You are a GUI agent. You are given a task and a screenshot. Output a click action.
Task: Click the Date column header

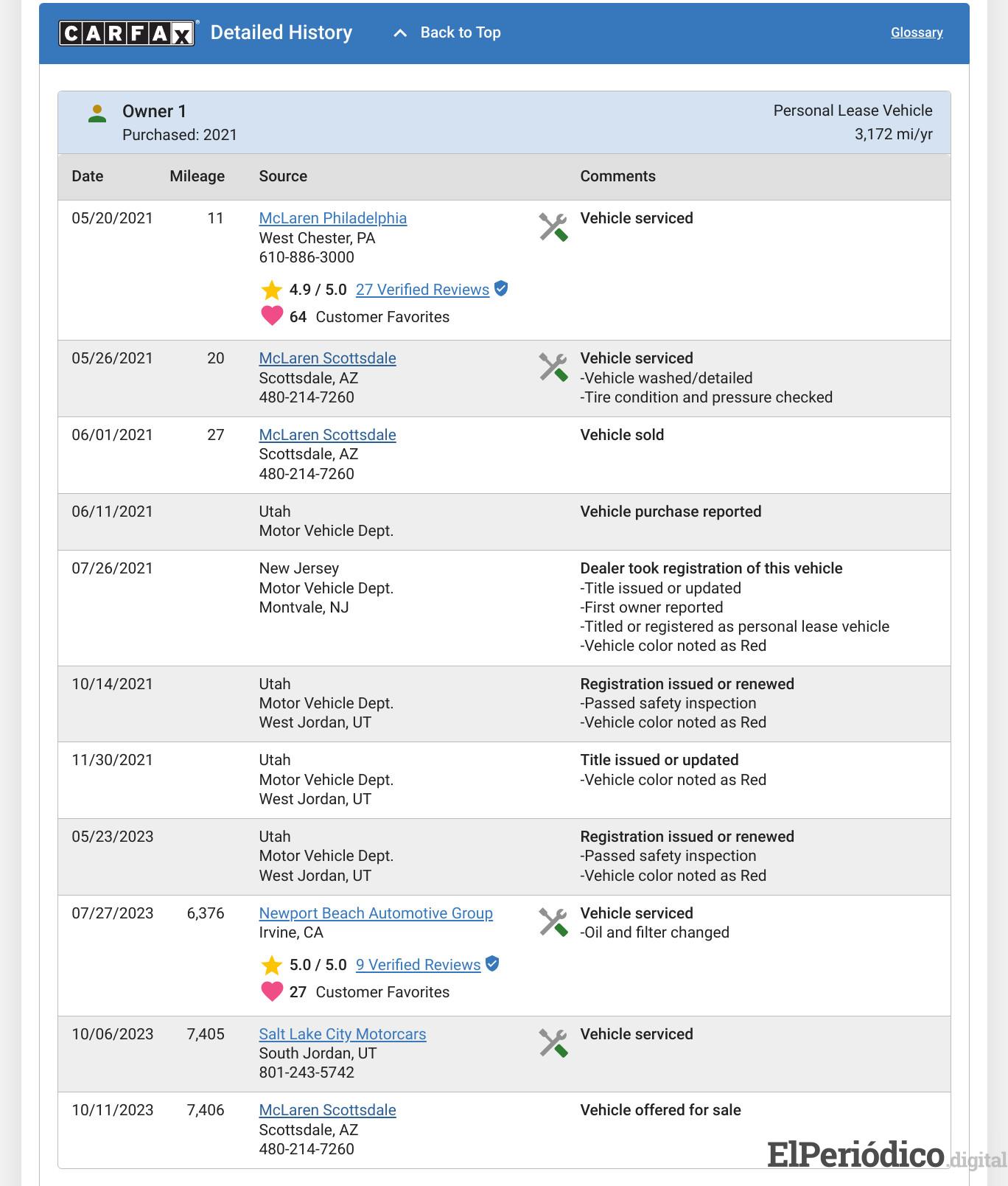pyautogui.click(x=88, y=176)
